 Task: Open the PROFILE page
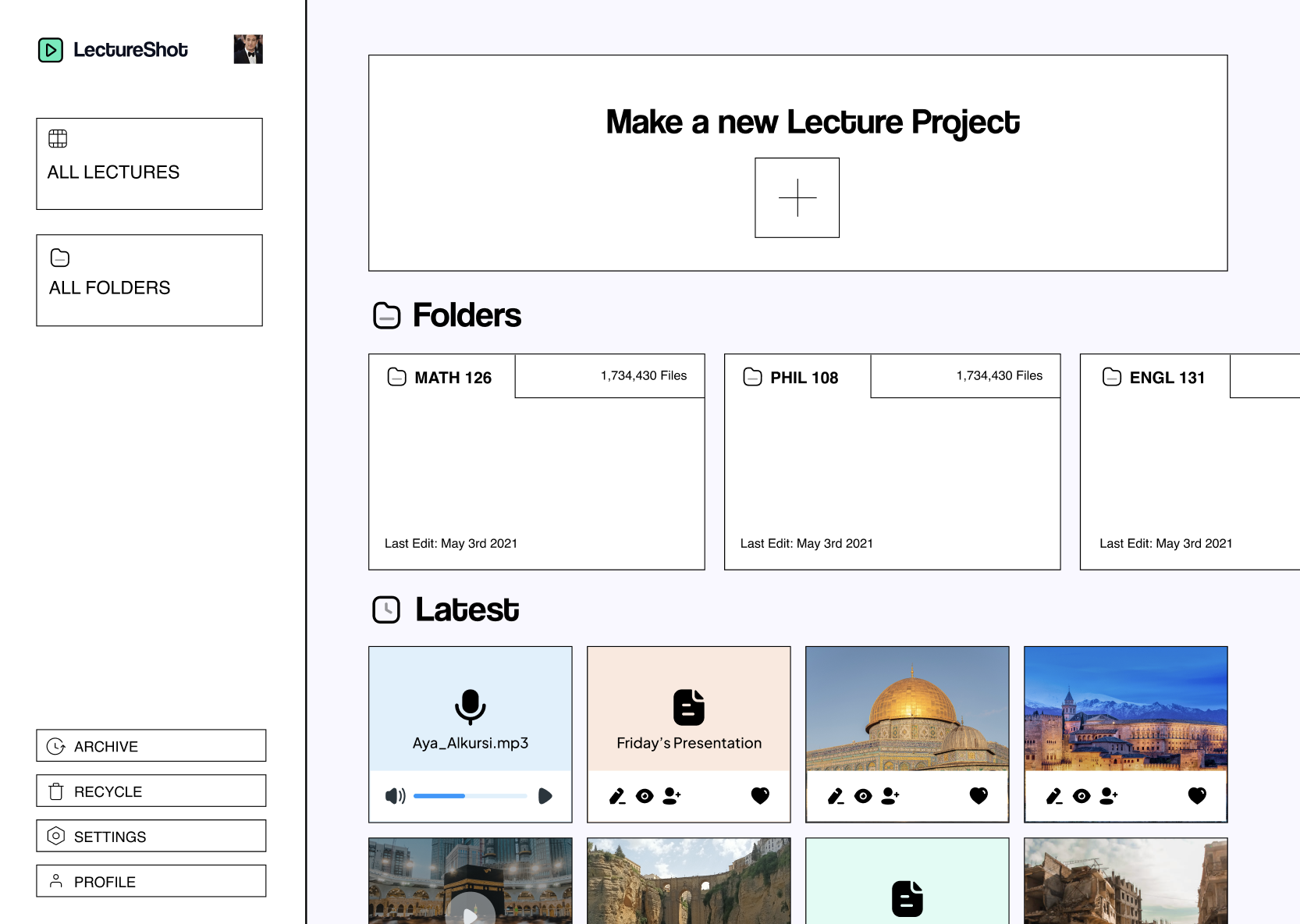point(151,881)
